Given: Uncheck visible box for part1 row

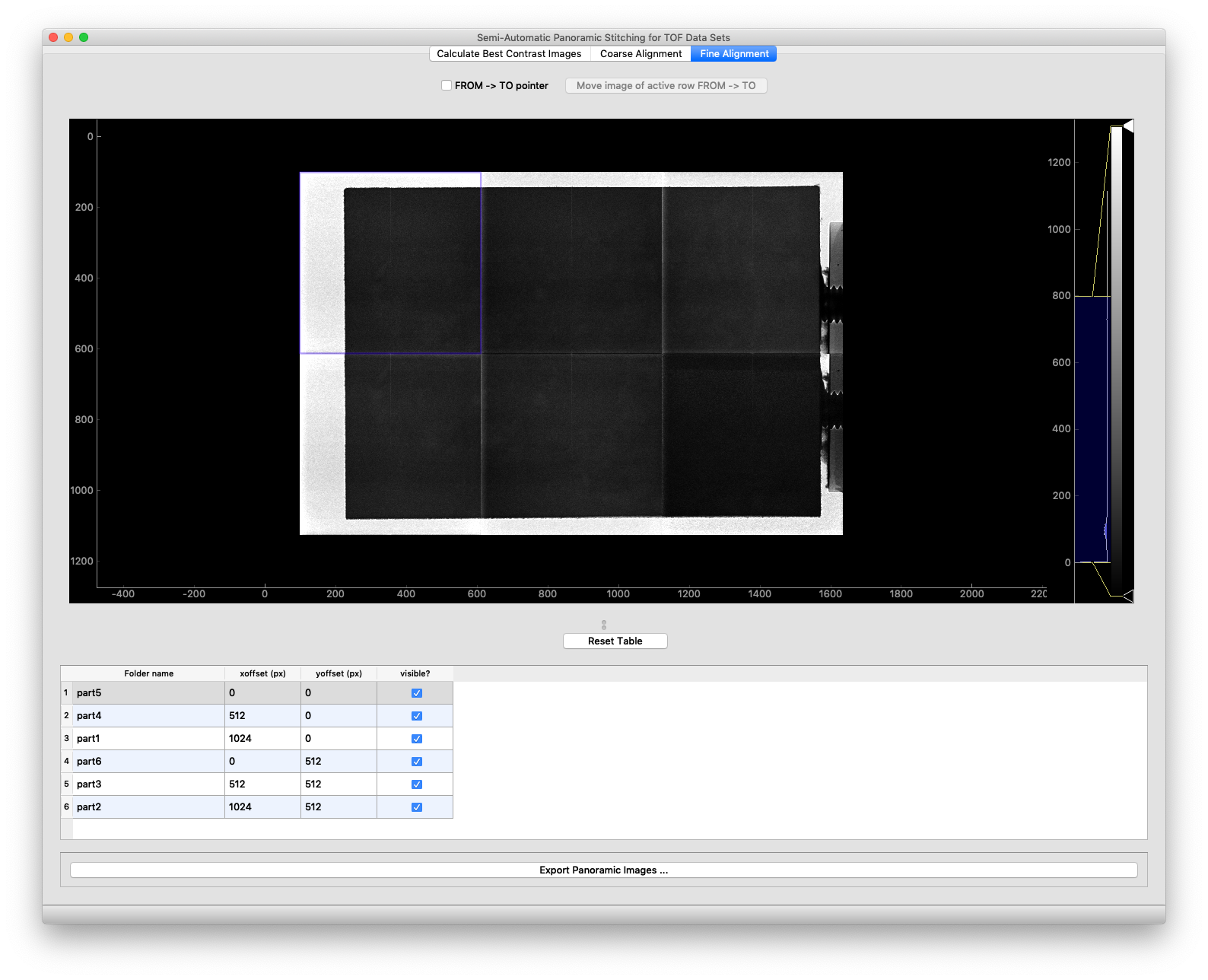Looking at the screenshot, I should pos(417,739).
